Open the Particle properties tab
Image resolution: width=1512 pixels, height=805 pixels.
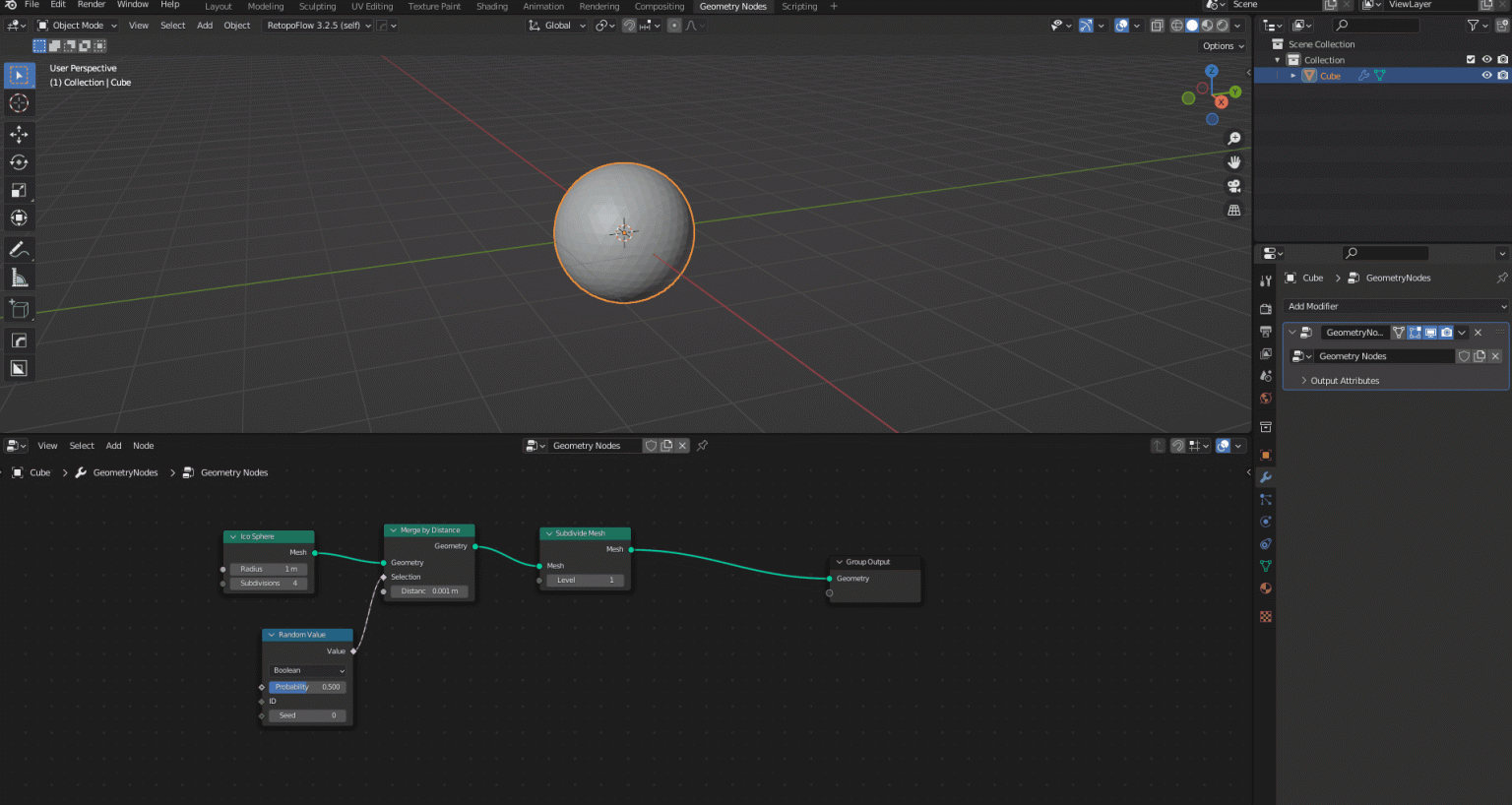(1266, 500)
